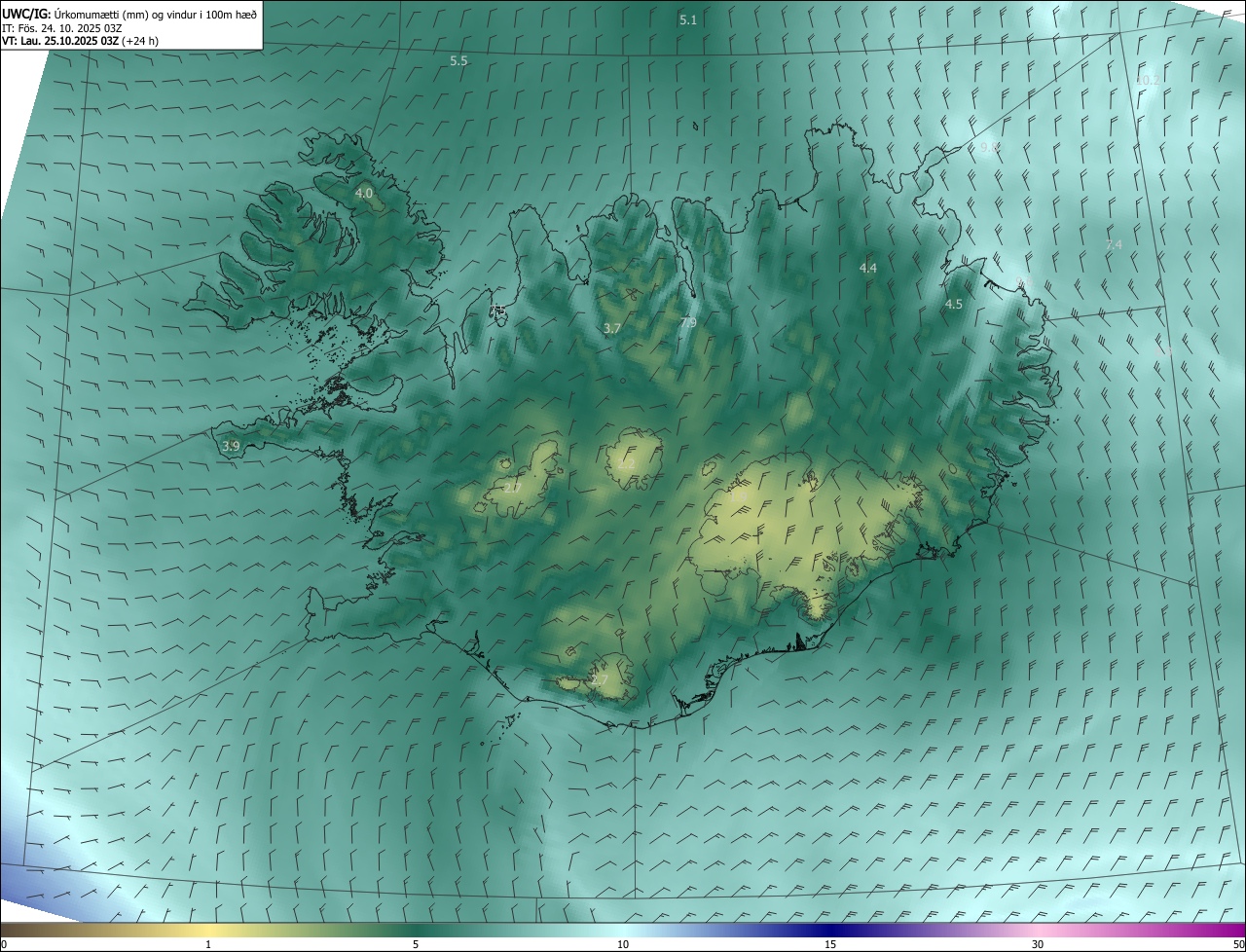Click the '15' tick on the color scale
1246x952 pixels.
click(830, 944)
